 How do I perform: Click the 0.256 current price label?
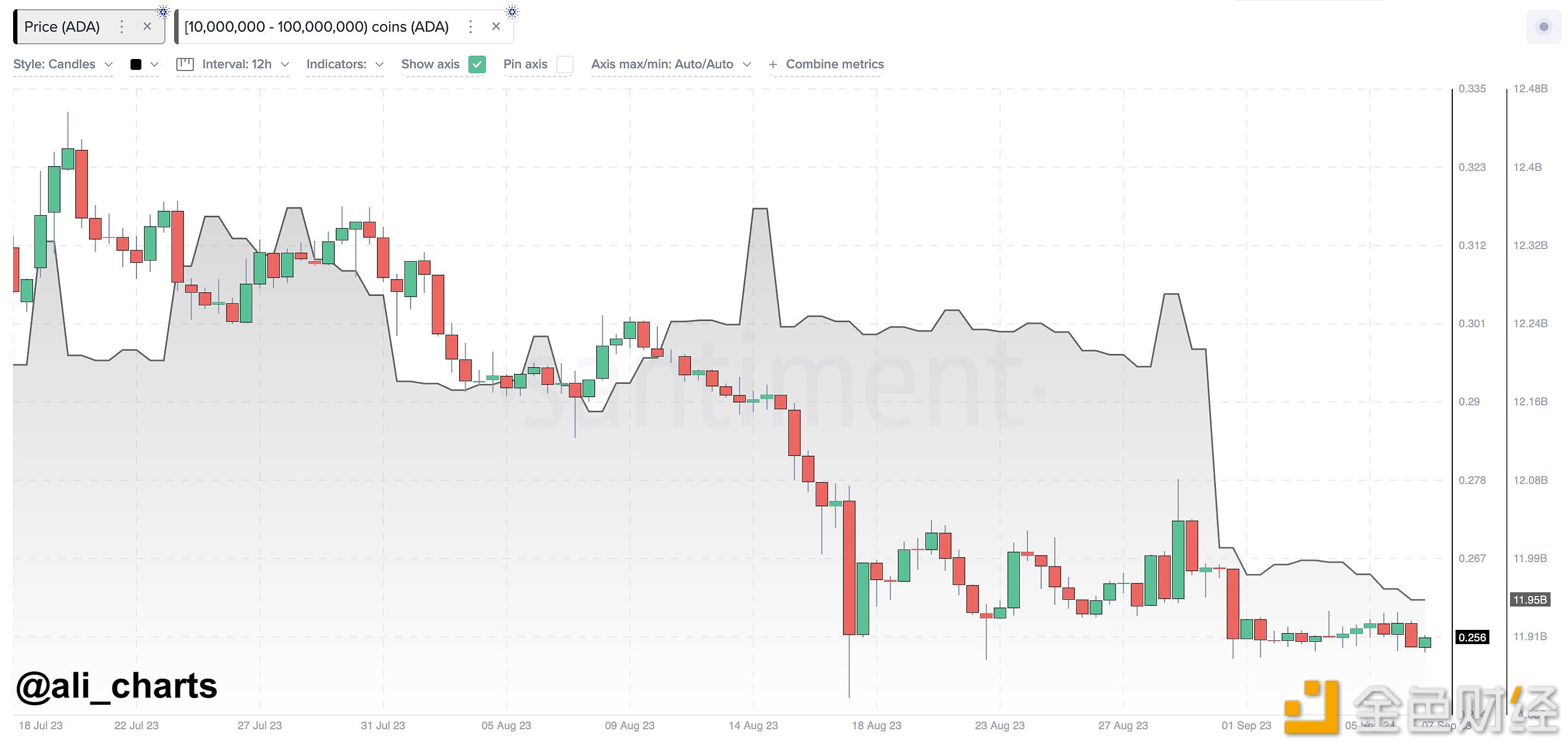[1472, 637]
